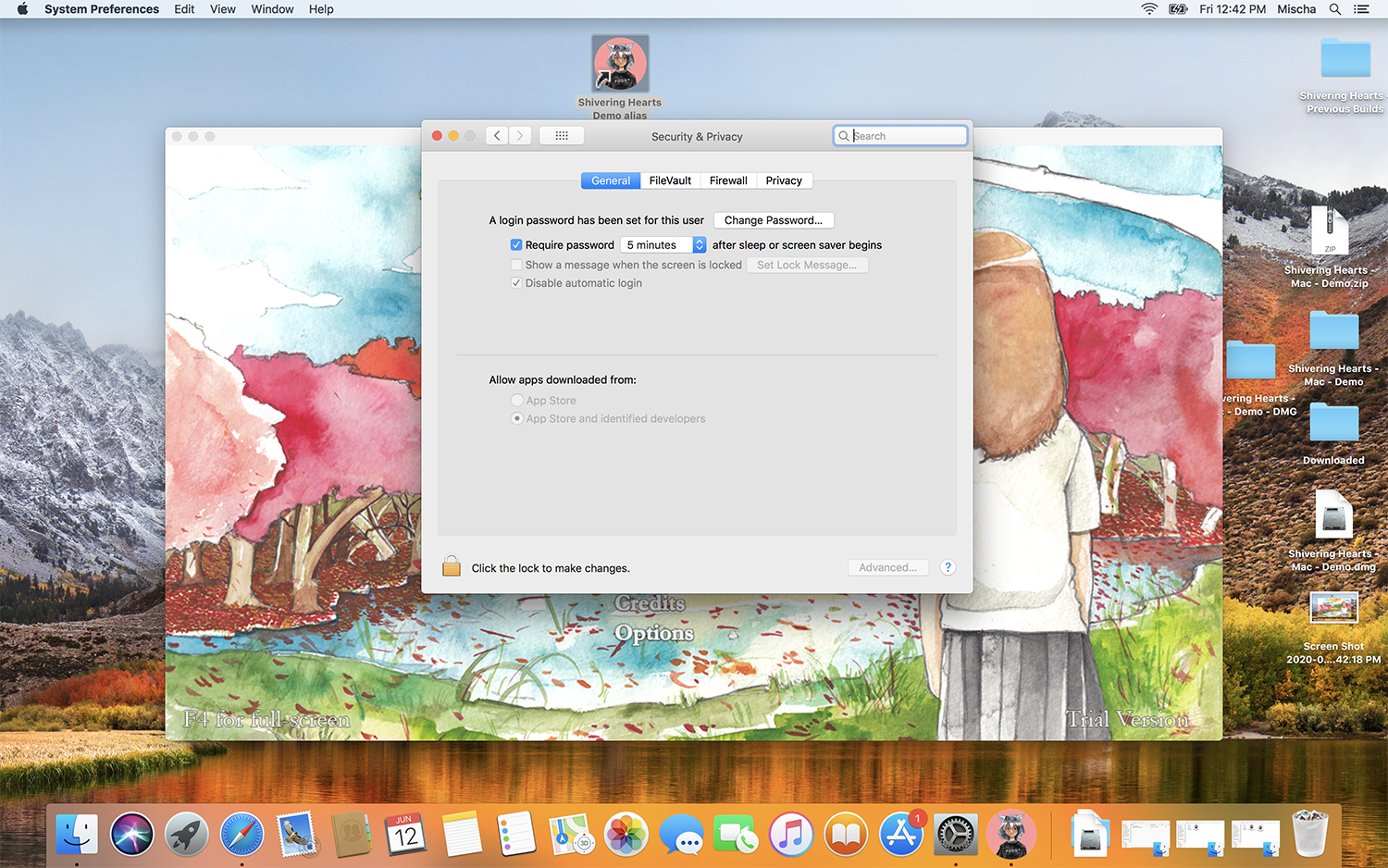1388x868 pixels.
Task: Click the Mischa user menu
Action: (1296, 9)
